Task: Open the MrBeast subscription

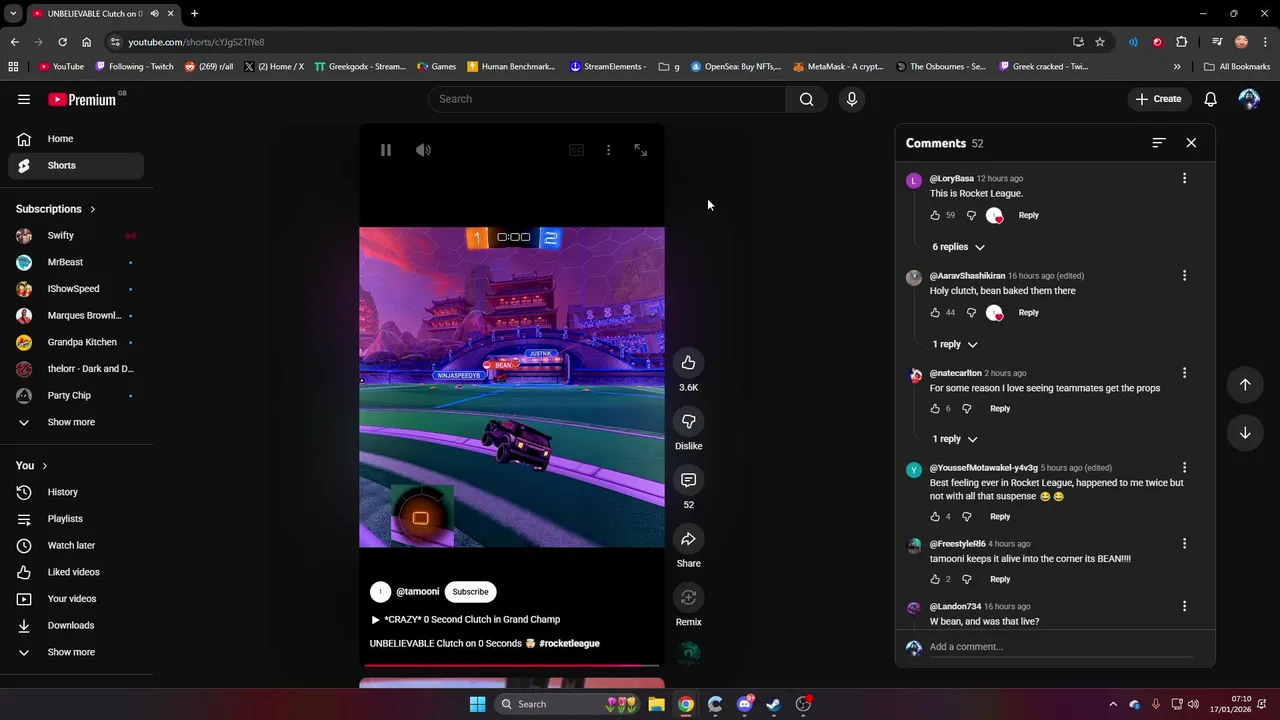Action: [x=76, y=262]
